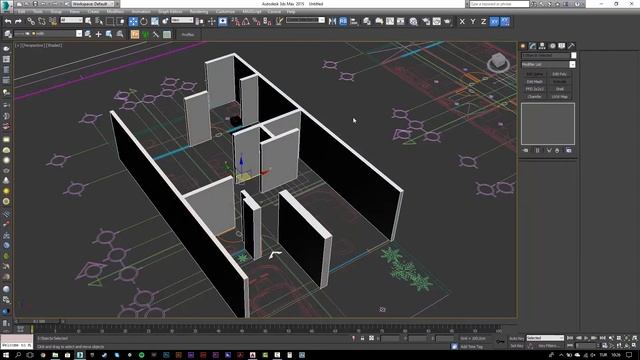Restrict to Y axis
Screen dimensions: 640x360
(x=473, y=21)
